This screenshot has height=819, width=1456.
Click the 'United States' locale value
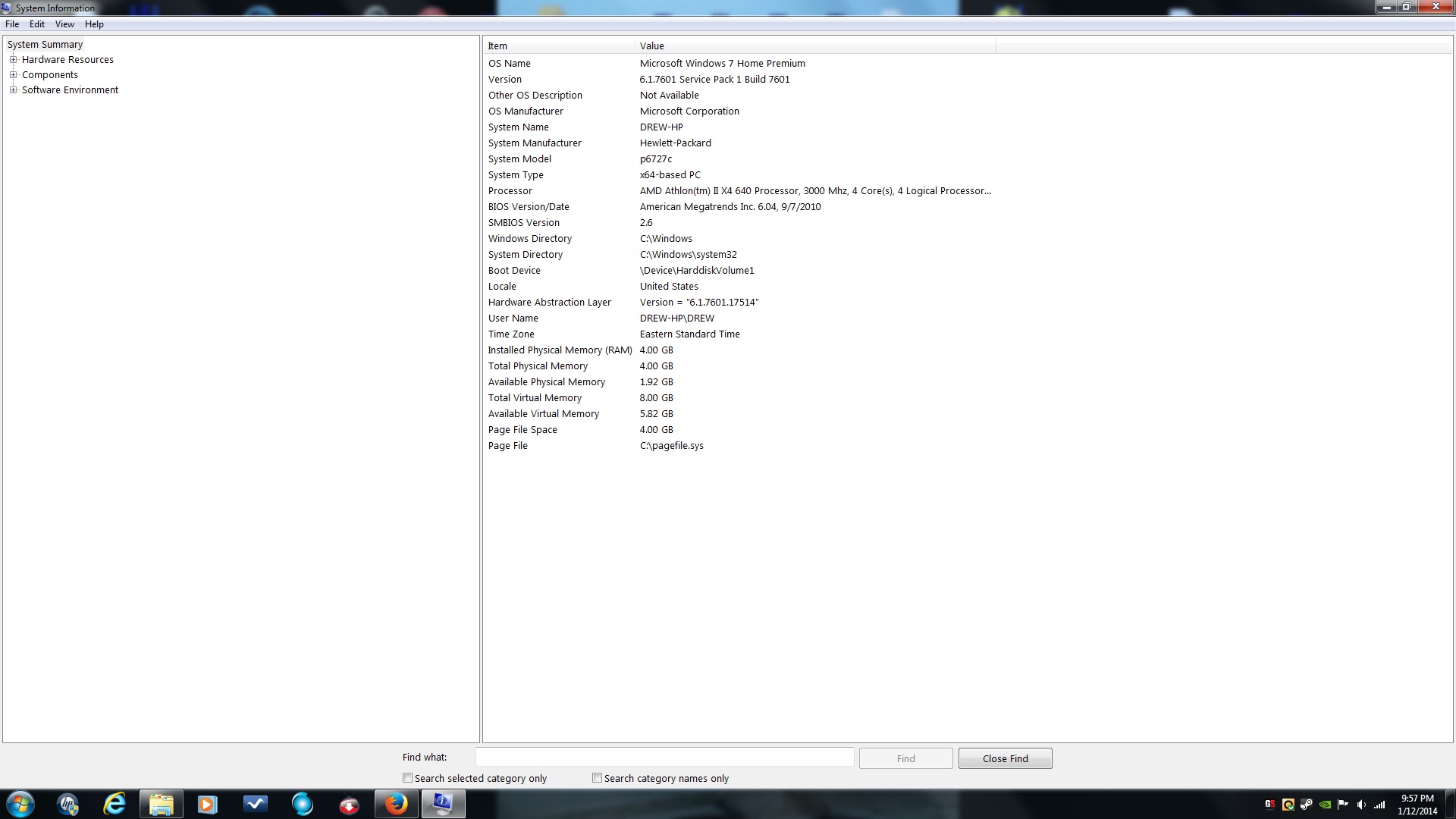(669, 286)
